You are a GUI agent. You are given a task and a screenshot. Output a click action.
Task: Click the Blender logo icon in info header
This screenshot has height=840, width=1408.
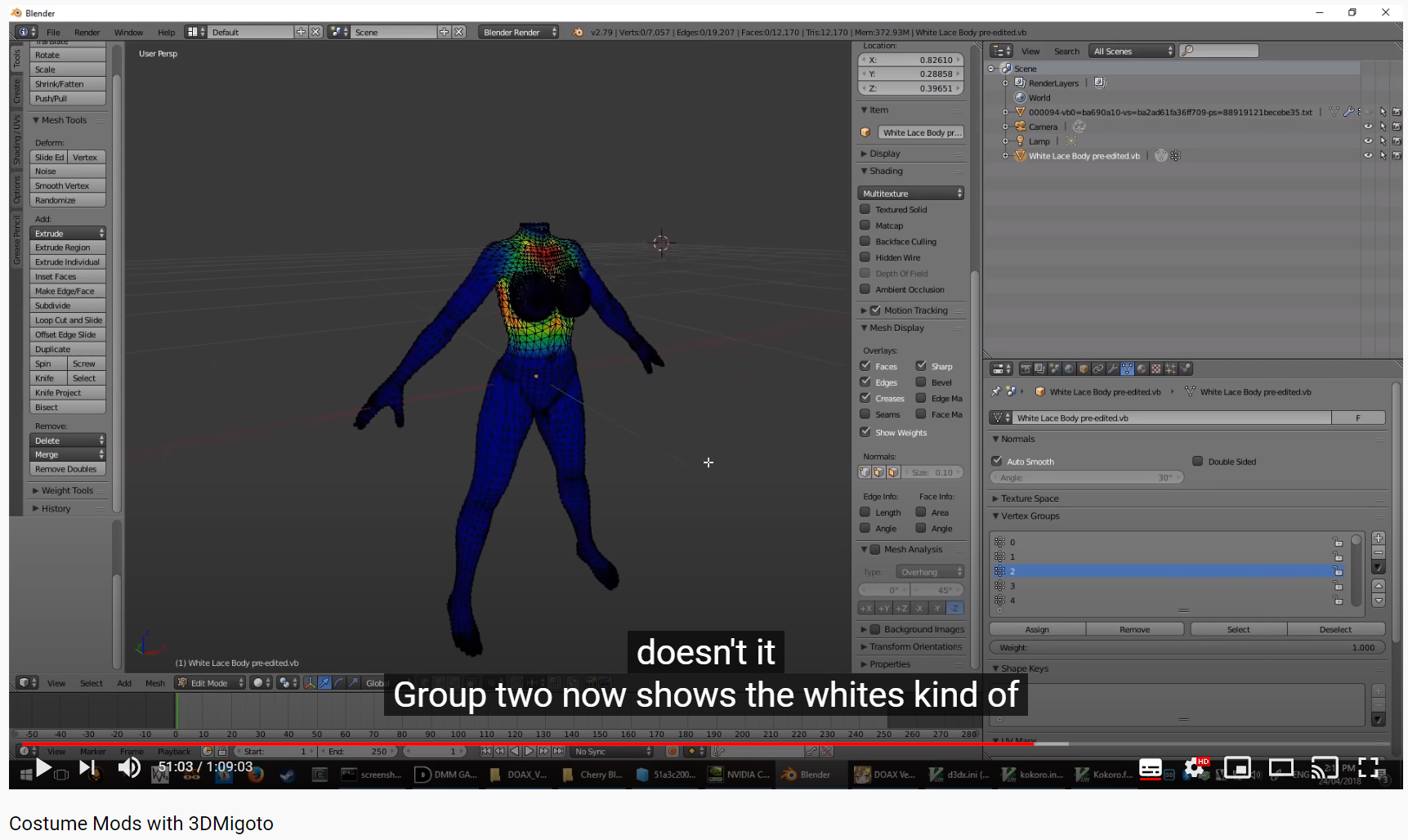tap(579, 32)
